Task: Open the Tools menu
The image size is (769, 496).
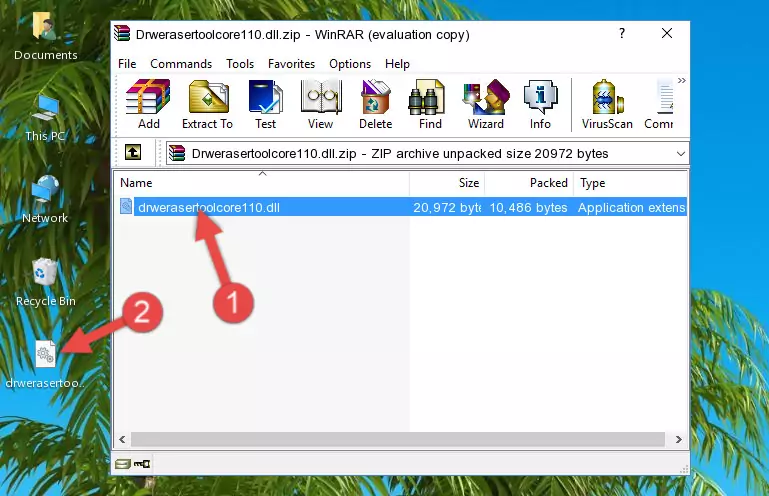Action: [240, 64]
